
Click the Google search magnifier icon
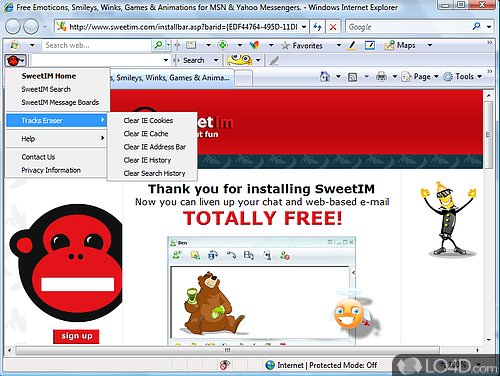[477, 26]
